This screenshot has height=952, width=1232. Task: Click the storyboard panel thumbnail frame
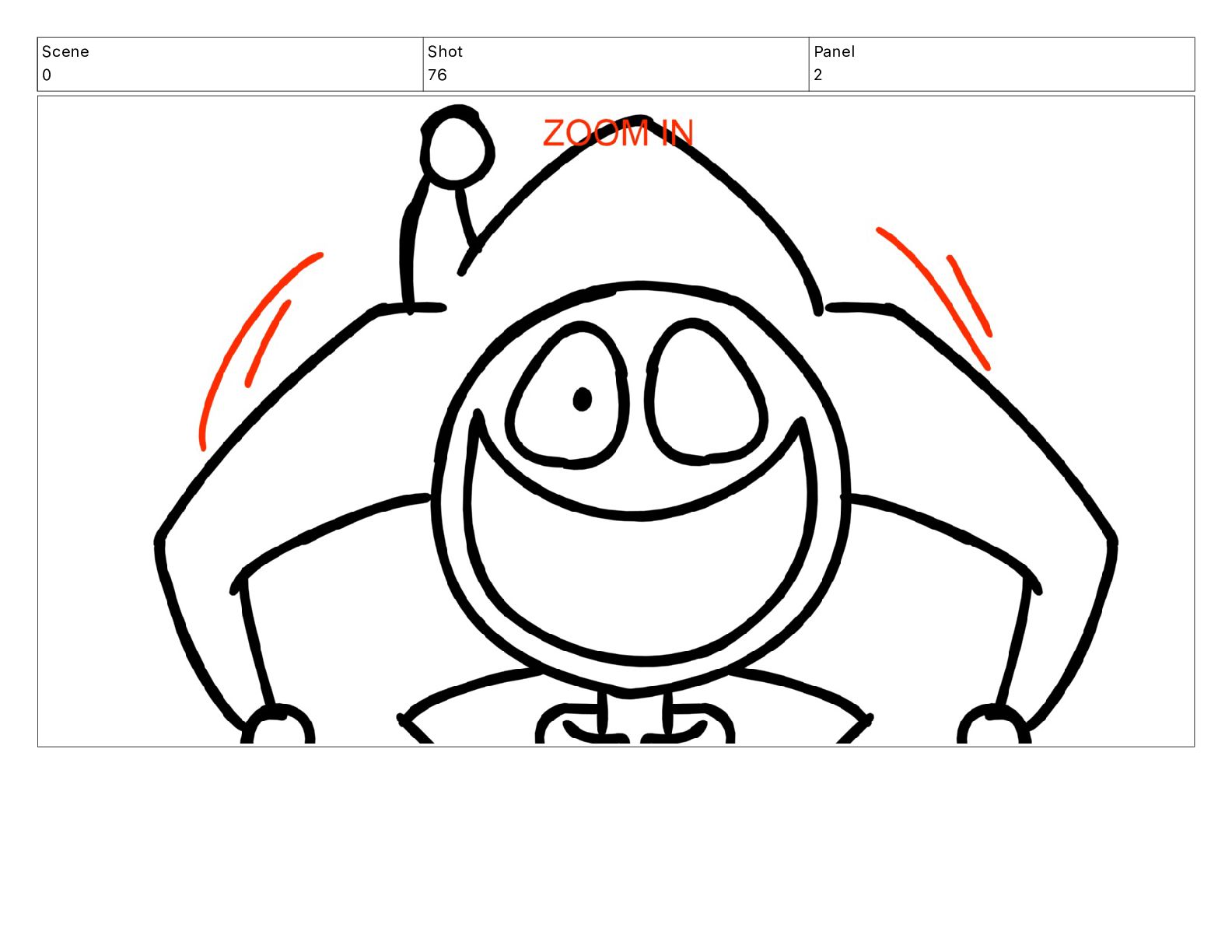[x=616, y=421]
